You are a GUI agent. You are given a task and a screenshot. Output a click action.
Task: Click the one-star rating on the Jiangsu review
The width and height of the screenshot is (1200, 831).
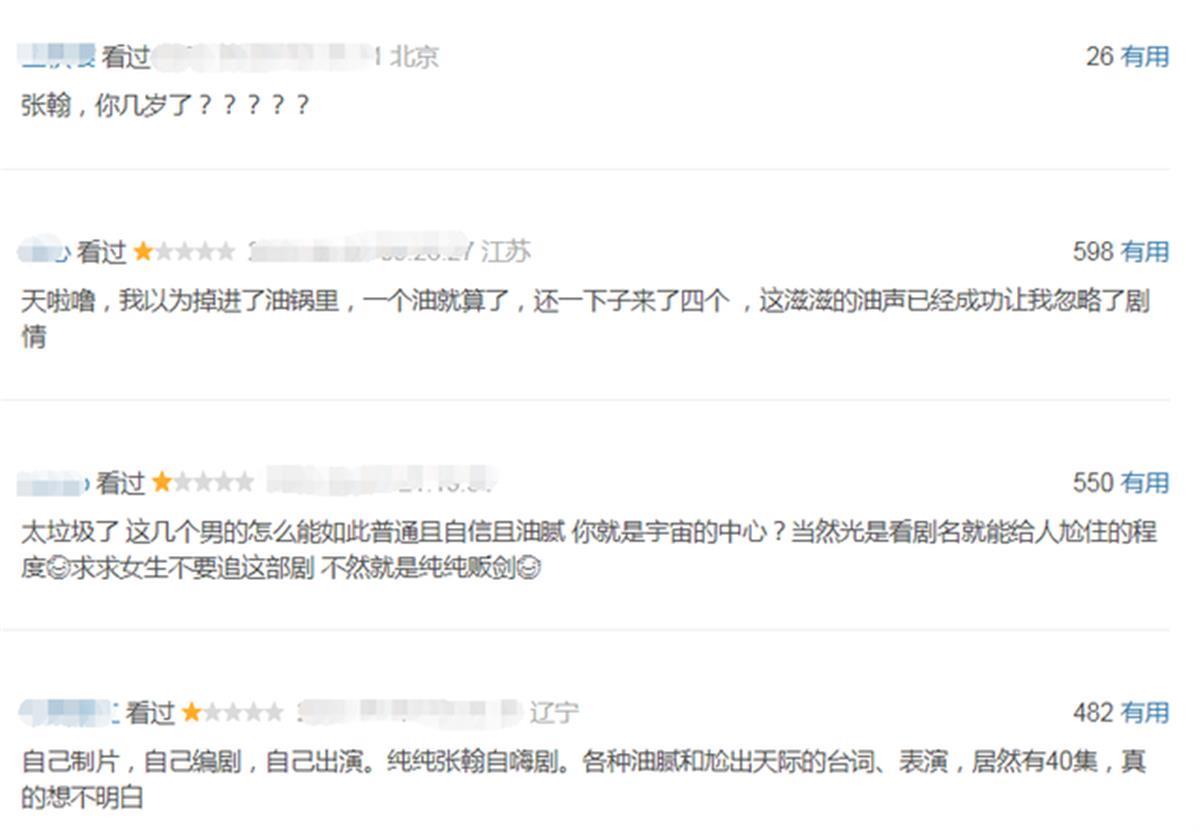[x=185, y=252]
